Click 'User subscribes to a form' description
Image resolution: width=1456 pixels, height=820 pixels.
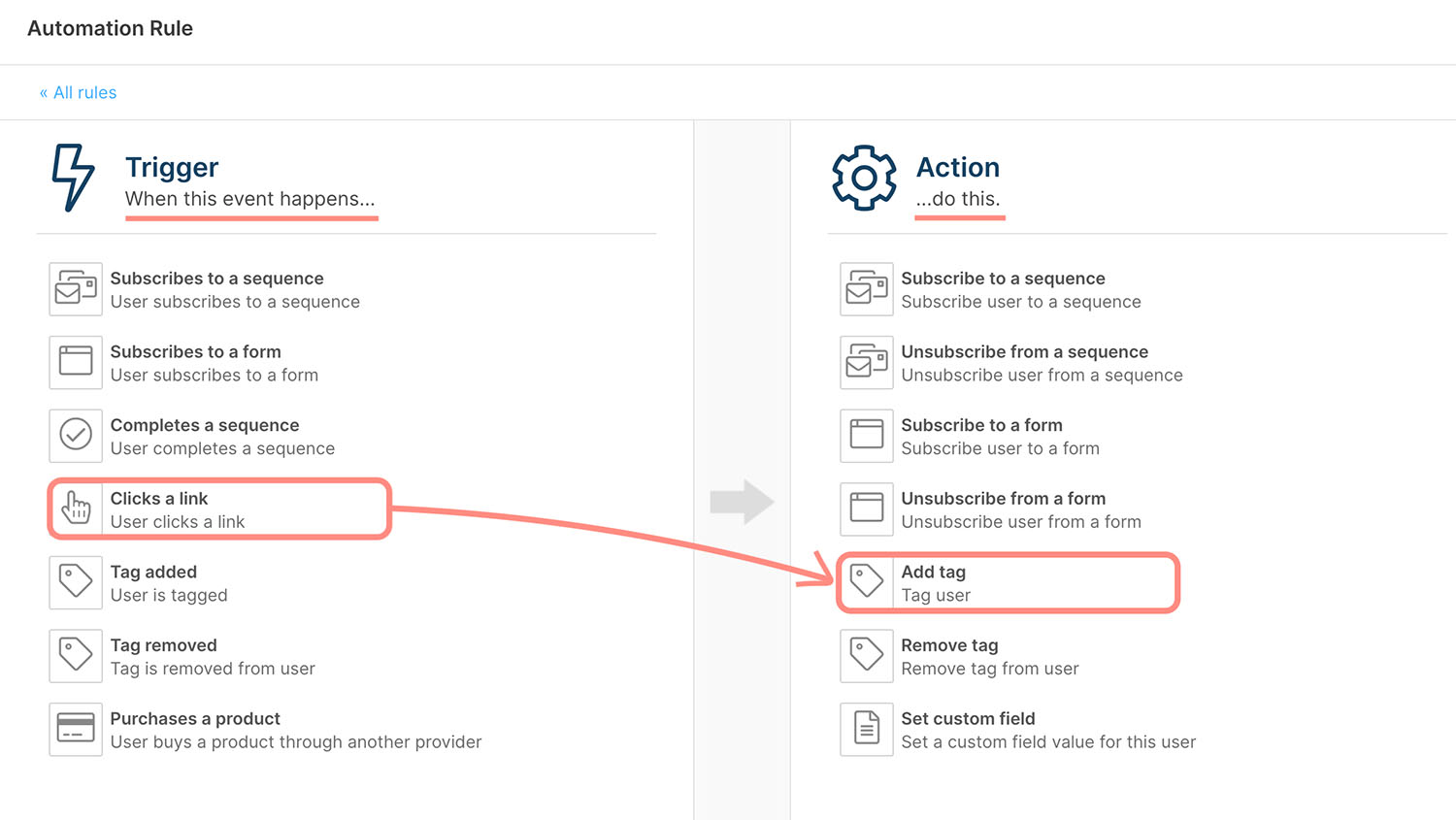[215, 375]
